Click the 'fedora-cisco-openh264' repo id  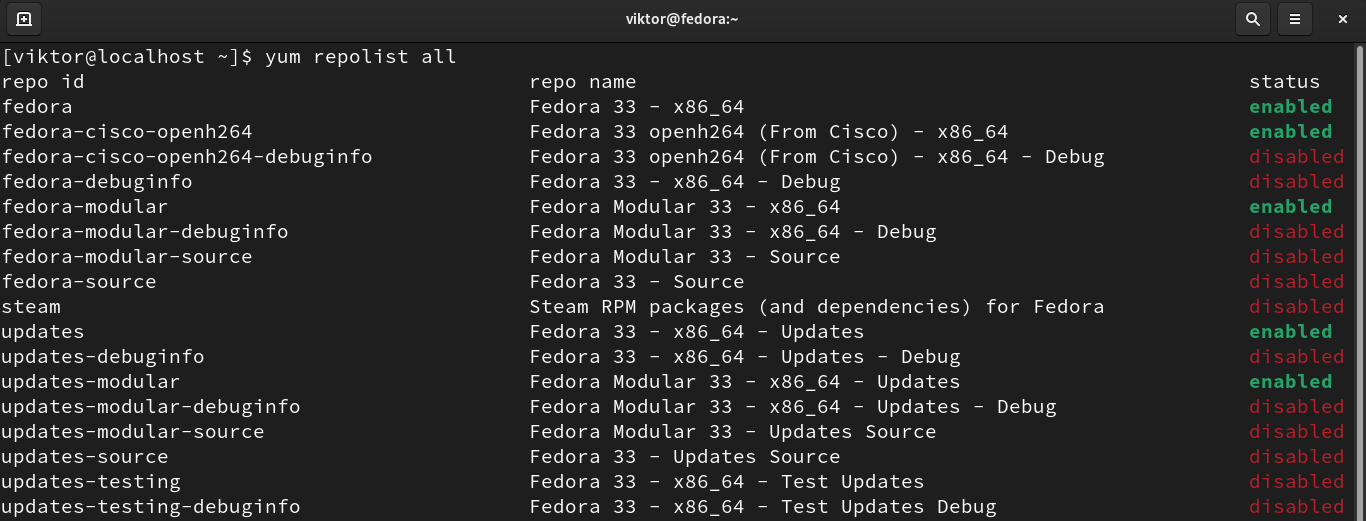point(127,132)
